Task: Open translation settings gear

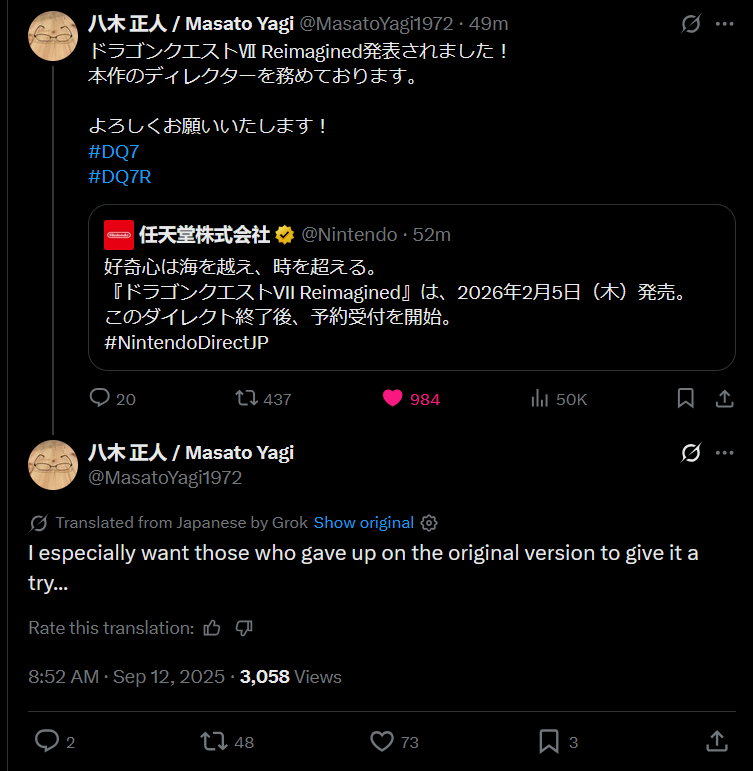Action: (429, 522)
